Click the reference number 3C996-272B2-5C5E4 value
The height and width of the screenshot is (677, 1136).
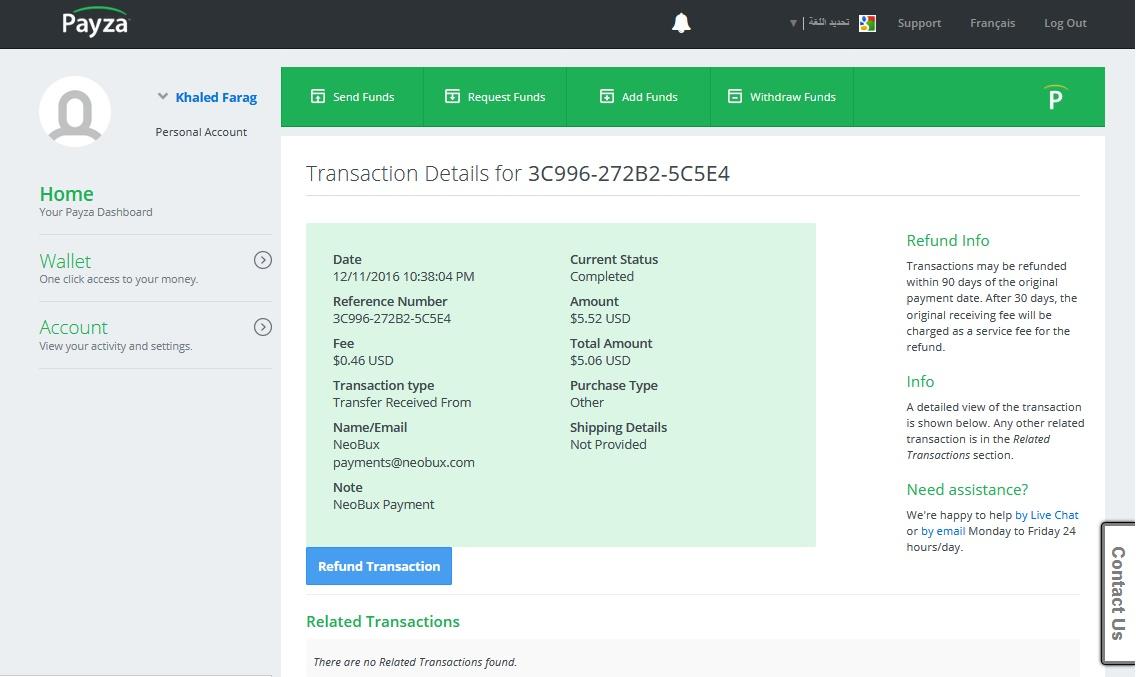[x=392, y=318]
